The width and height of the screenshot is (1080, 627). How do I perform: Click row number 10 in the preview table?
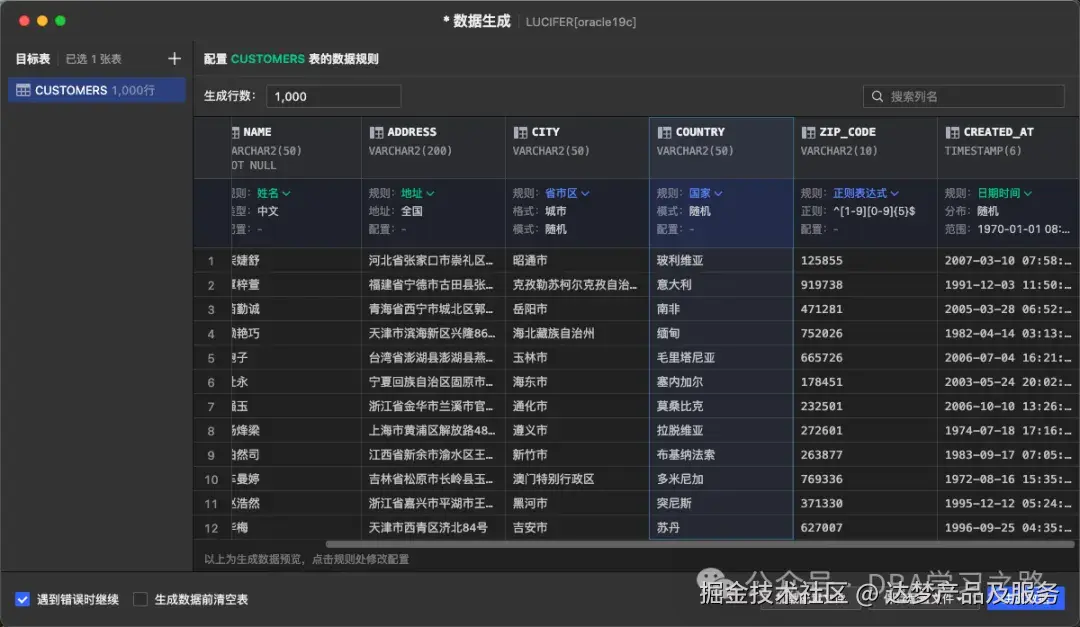pyautogui.click(x=211, y=480)
